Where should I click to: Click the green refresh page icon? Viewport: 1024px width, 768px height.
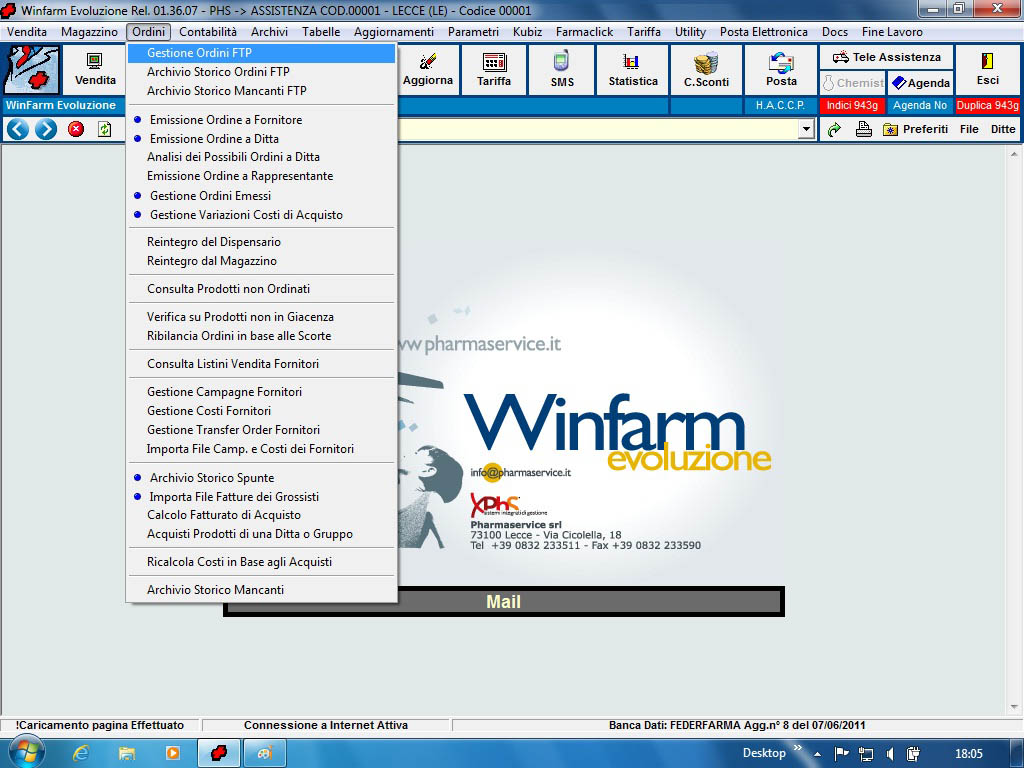click(x=105, y=129)
